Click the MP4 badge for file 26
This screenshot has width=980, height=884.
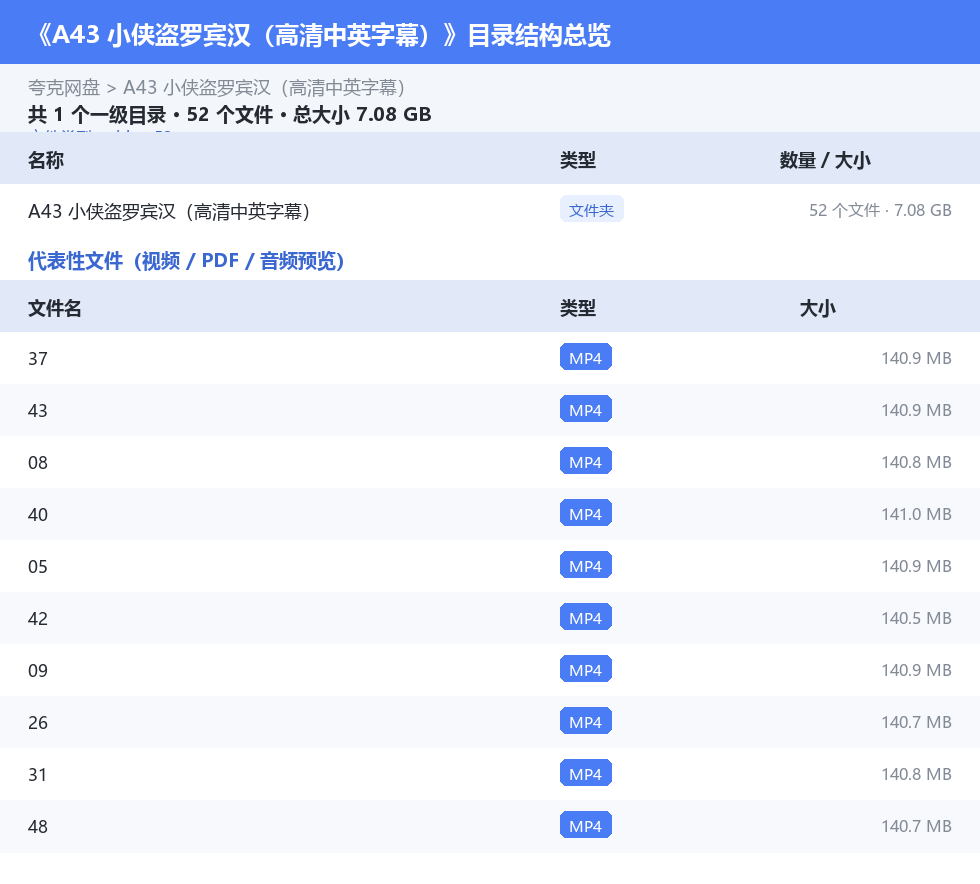point(586,721)
